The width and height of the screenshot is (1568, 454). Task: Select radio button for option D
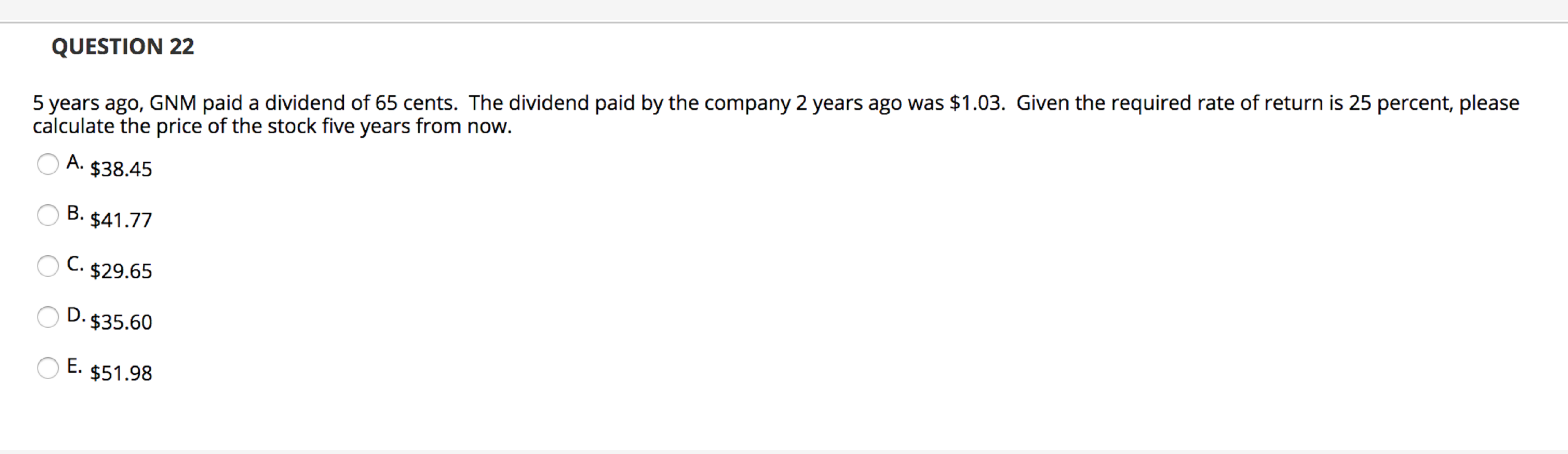[x=47, y=317]
